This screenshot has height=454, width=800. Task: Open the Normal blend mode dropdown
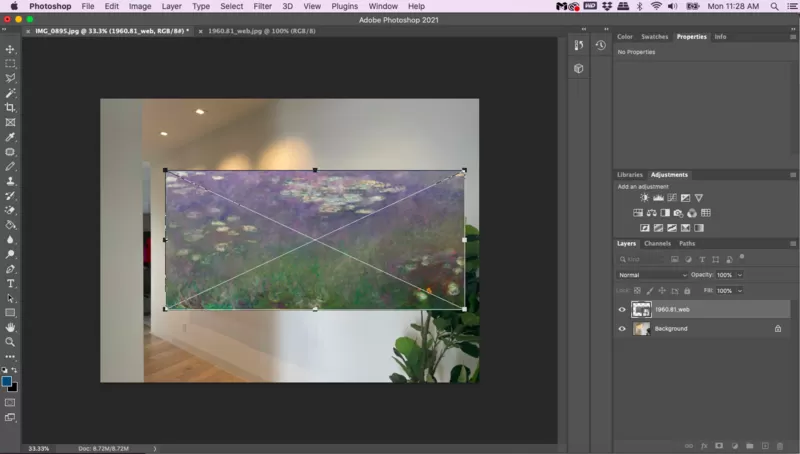(652, 275)
